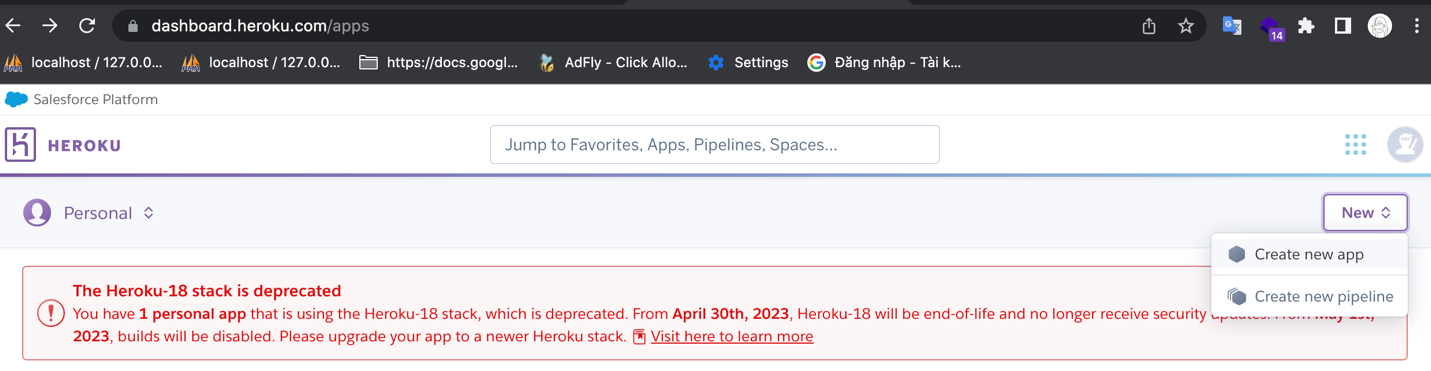Select Create new pipeline
This screenshot has height=371, width=1431.
(x=1309, y=296)
